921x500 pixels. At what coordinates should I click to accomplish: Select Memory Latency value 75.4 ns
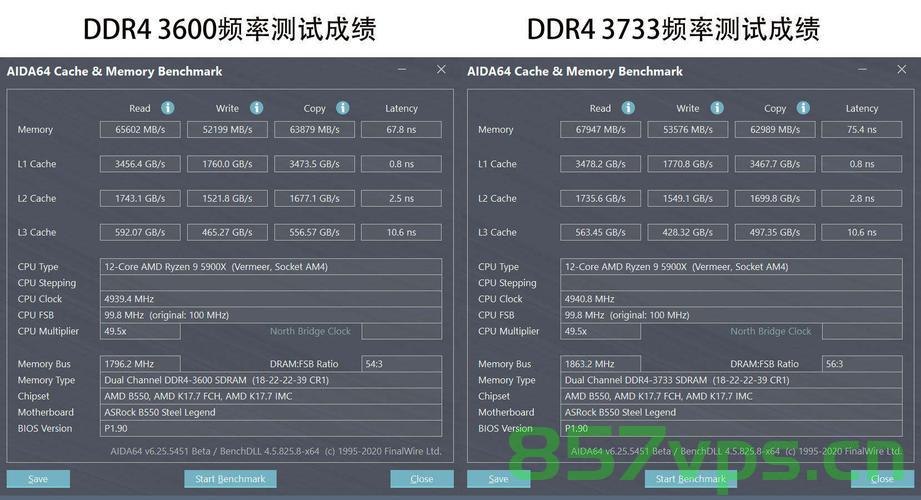pyautogui.click(x=862, y=129)
